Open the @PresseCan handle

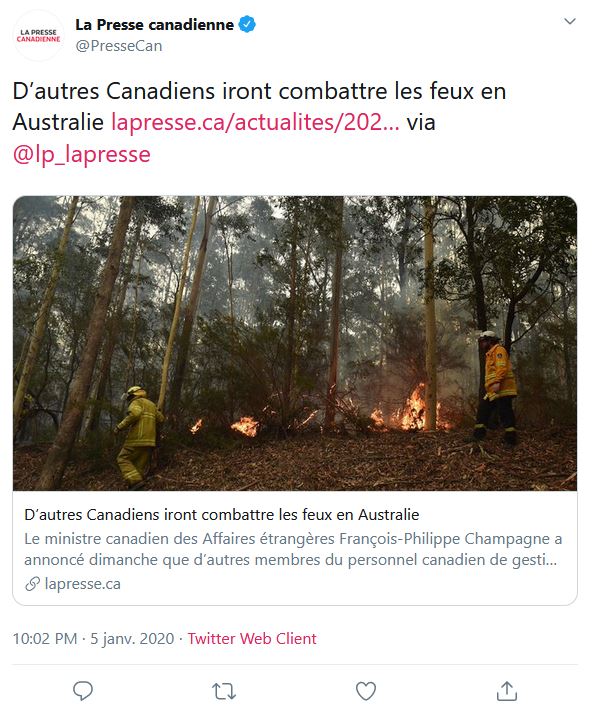click(119, 46)
